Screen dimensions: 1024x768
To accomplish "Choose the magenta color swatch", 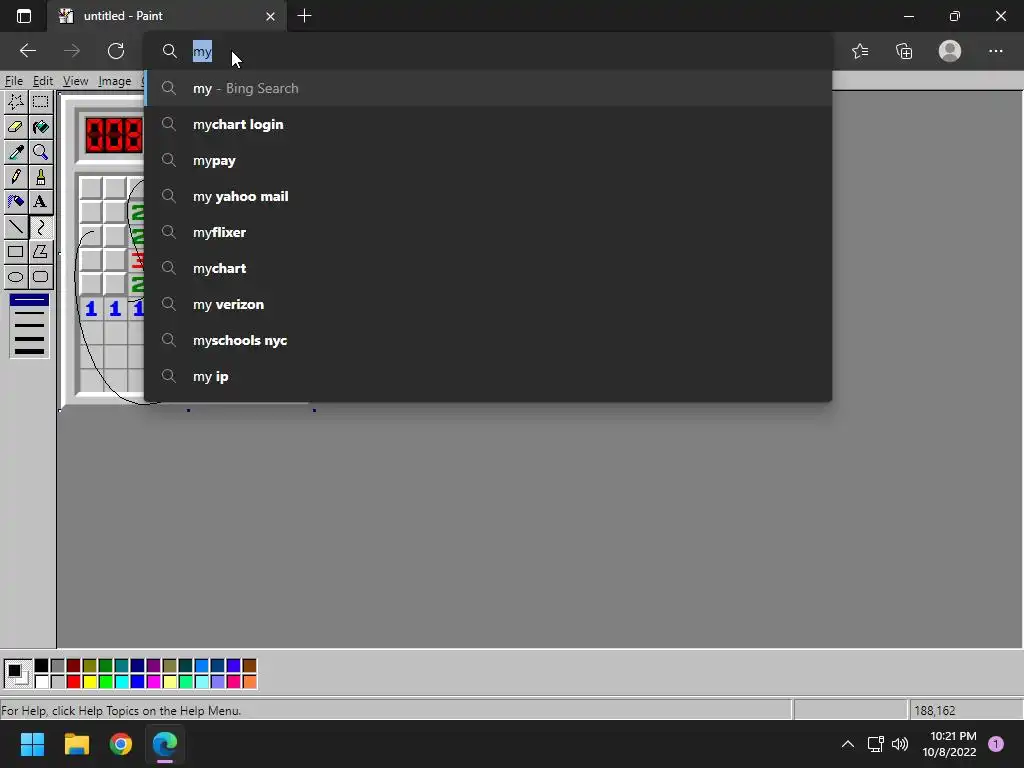I will pos(153,682).
